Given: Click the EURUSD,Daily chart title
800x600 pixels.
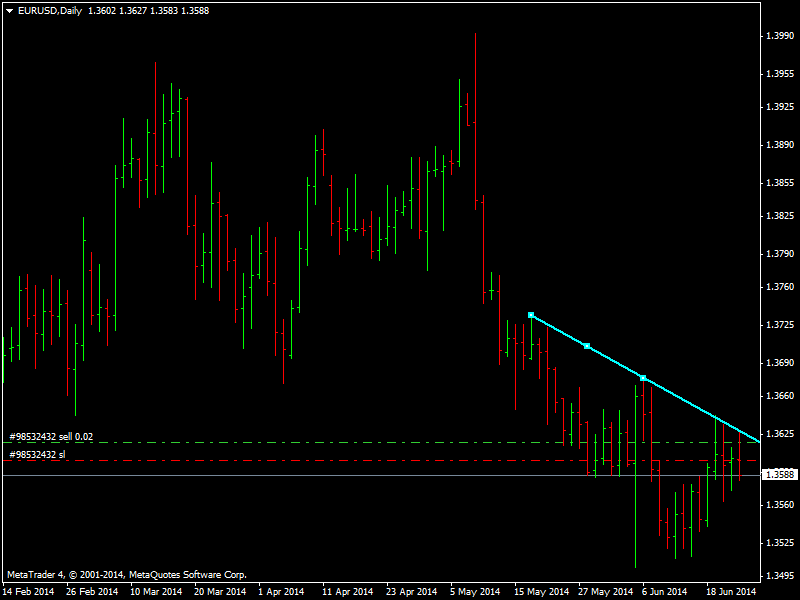Looking at the screenshot, I should (x=50, y=11).
